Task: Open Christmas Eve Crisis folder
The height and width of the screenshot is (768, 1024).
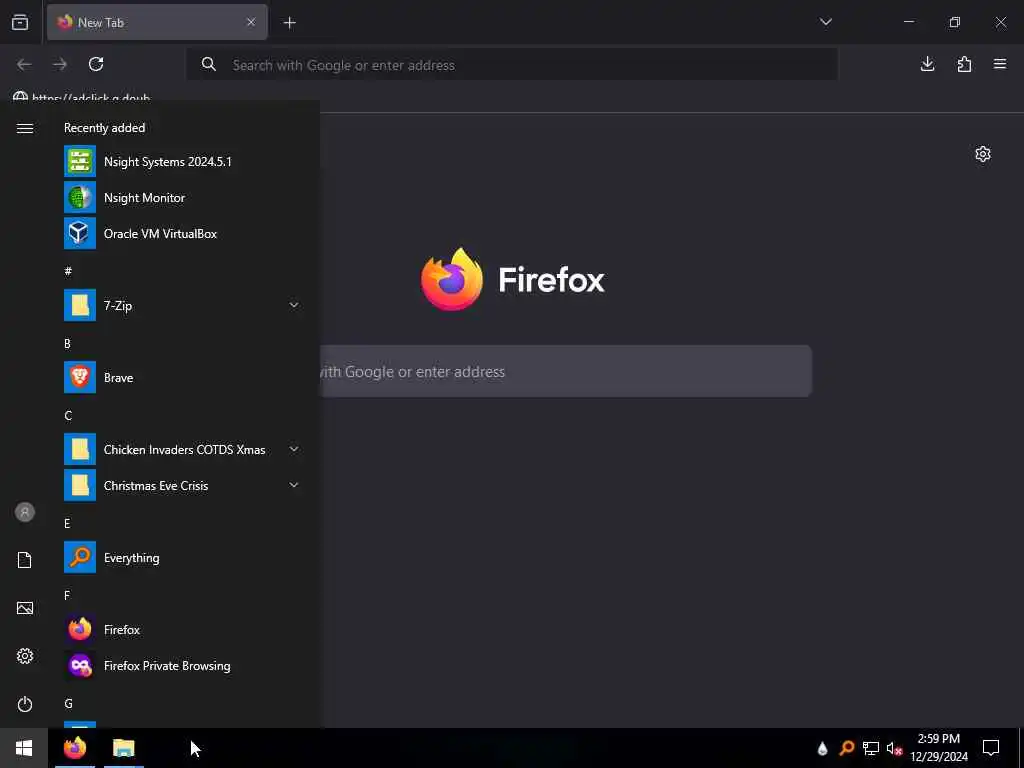Action: (183, 485)
